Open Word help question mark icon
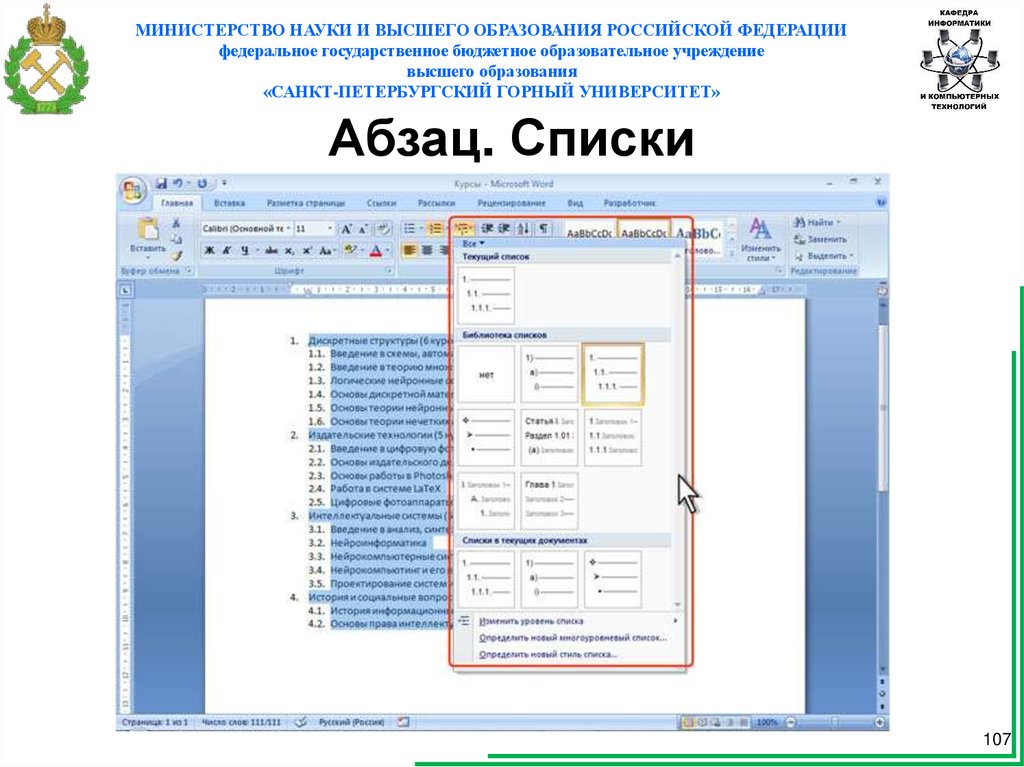The height and width of the screenshot is (767, 1024). tap(882, 203)
